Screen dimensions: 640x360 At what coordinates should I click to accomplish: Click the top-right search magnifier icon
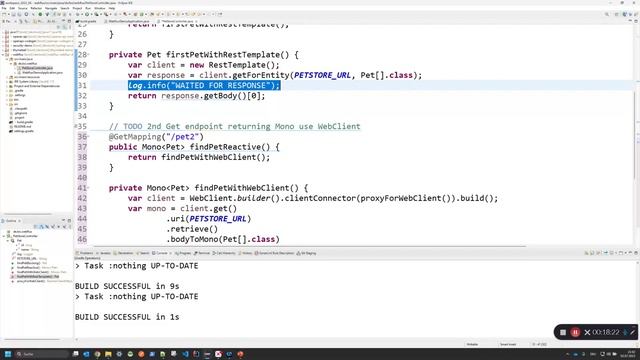607,14
